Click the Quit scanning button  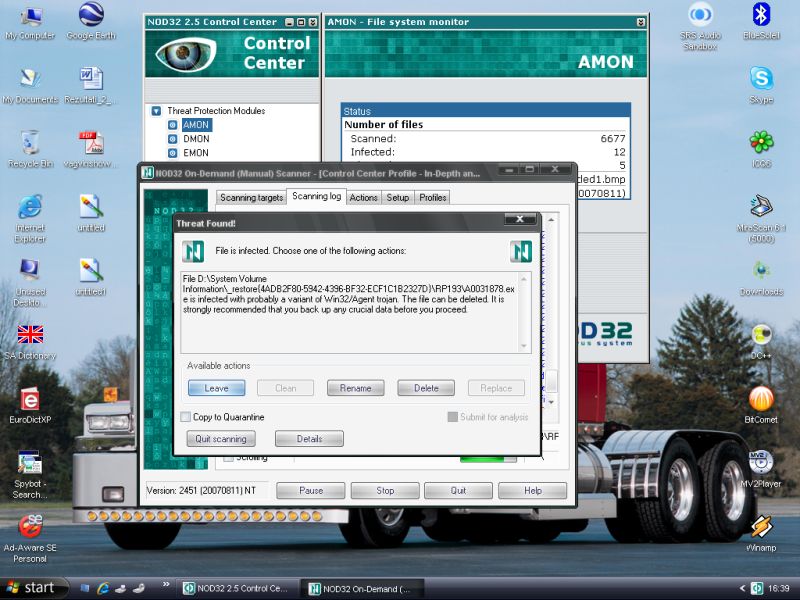point(221,439)
